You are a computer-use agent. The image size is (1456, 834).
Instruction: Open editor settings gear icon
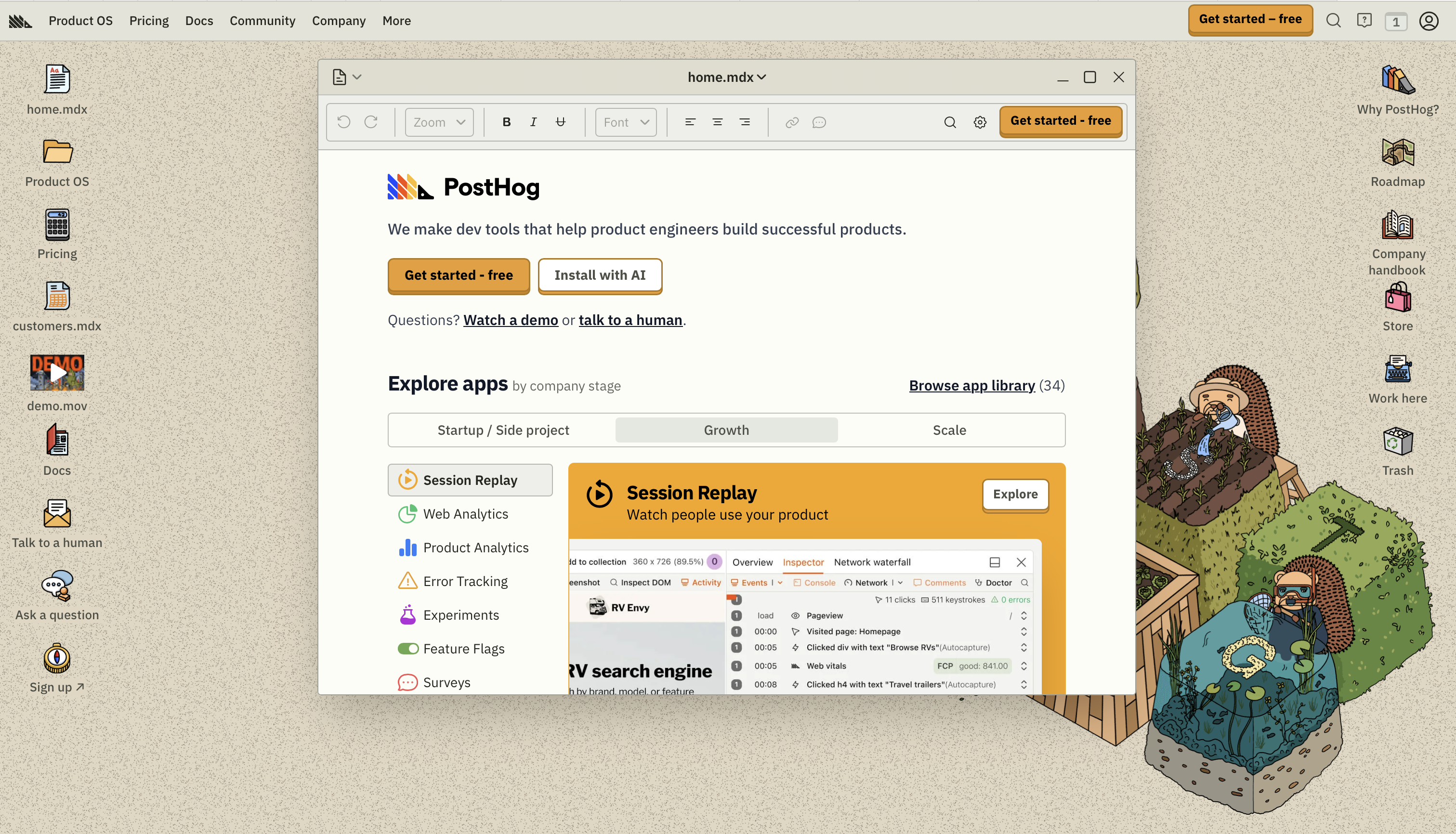click(x=980, y=122)
